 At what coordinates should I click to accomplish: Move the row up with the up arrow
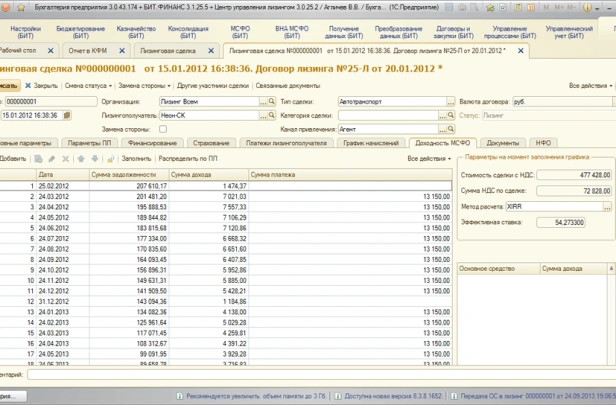(x=81, y=159)
